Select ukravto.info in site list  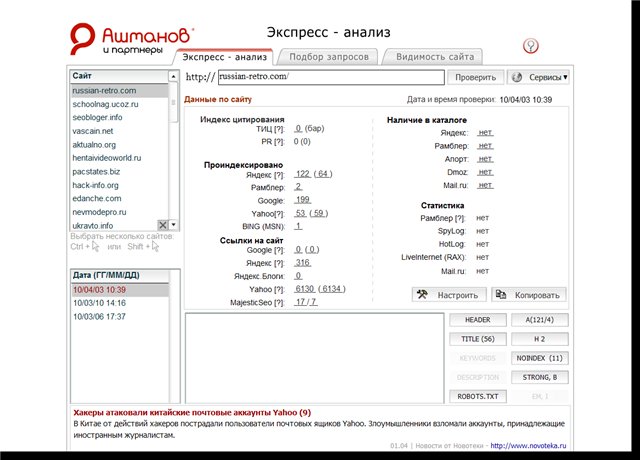pyautogui.click(x=114, y=225)
